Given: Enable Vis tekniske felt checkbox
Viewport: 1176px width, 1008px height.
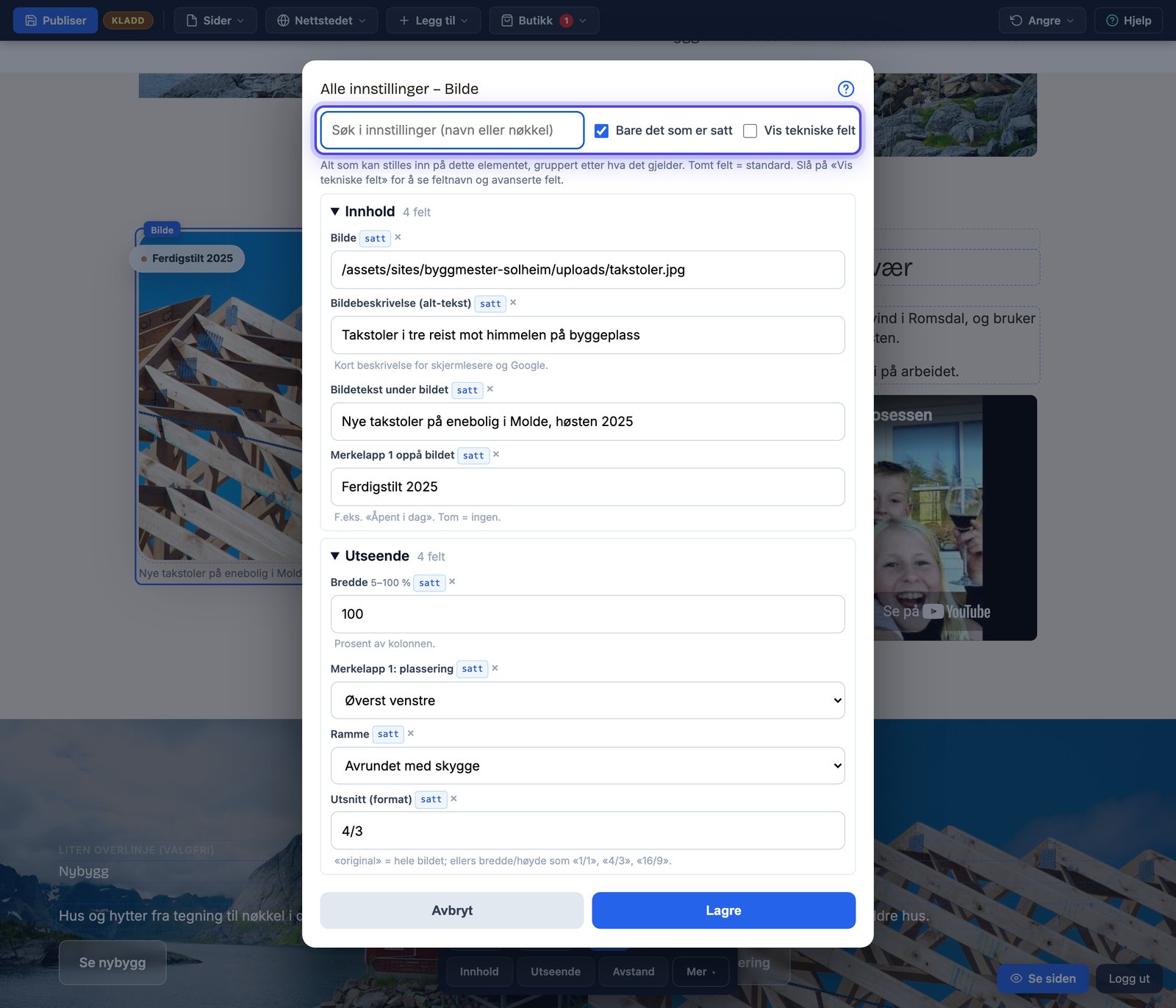Looking at the screenshot, I should (x=750, y=131).
